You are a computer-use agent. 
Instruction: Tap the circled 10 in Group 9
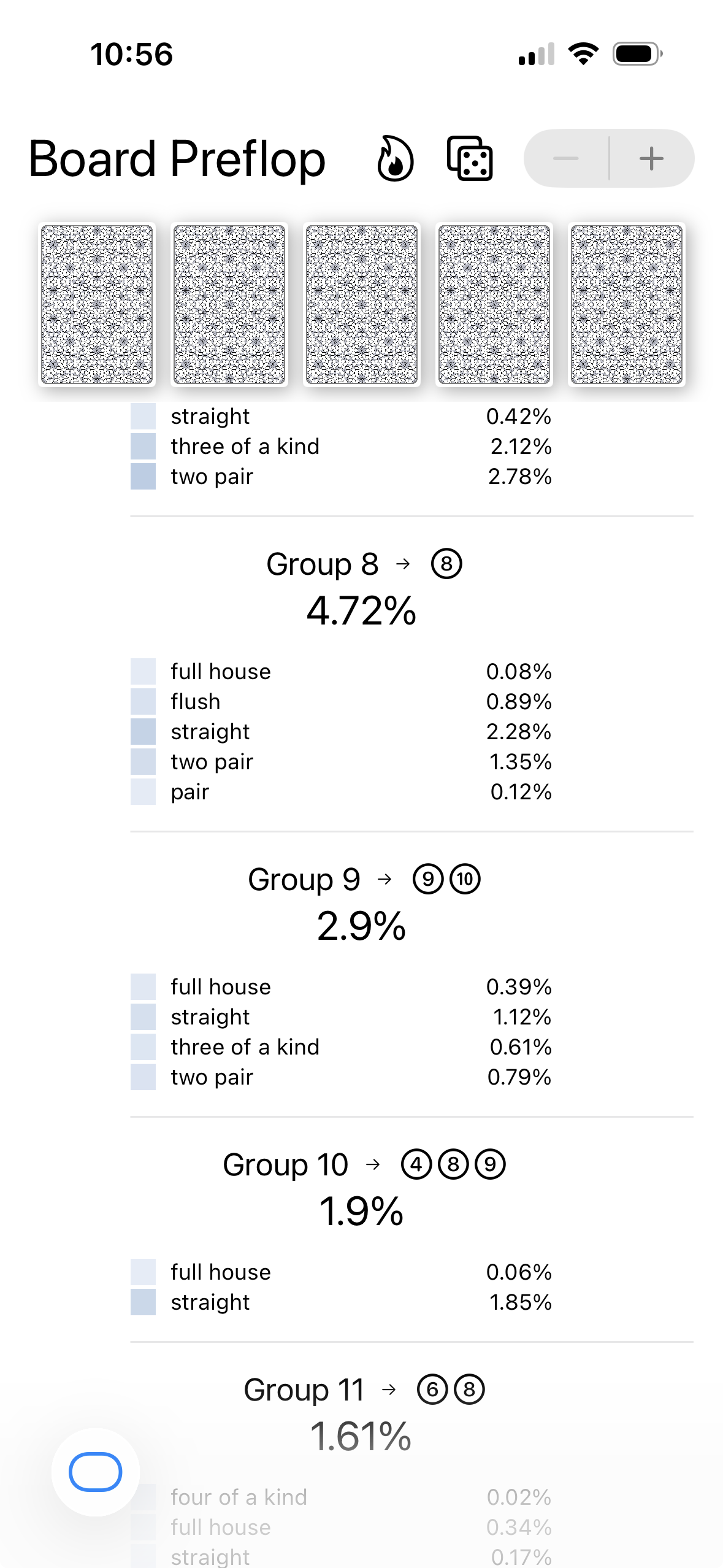(x=465, y=879)
